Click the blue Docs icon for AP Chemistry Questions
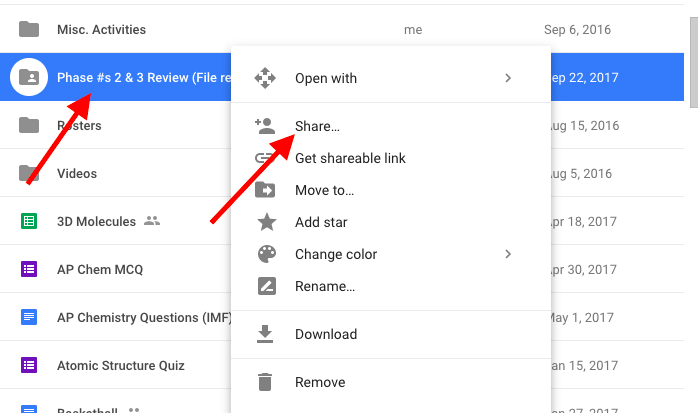Screen dimensions: 698x413 tap(29, 317)
